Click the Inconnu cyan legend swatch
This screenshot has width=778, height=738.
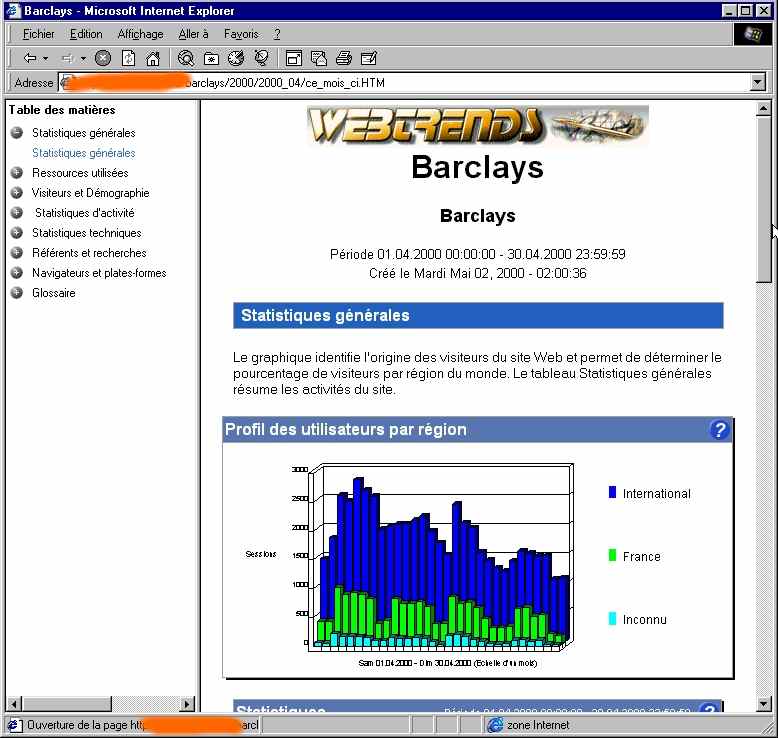[612, 618]
